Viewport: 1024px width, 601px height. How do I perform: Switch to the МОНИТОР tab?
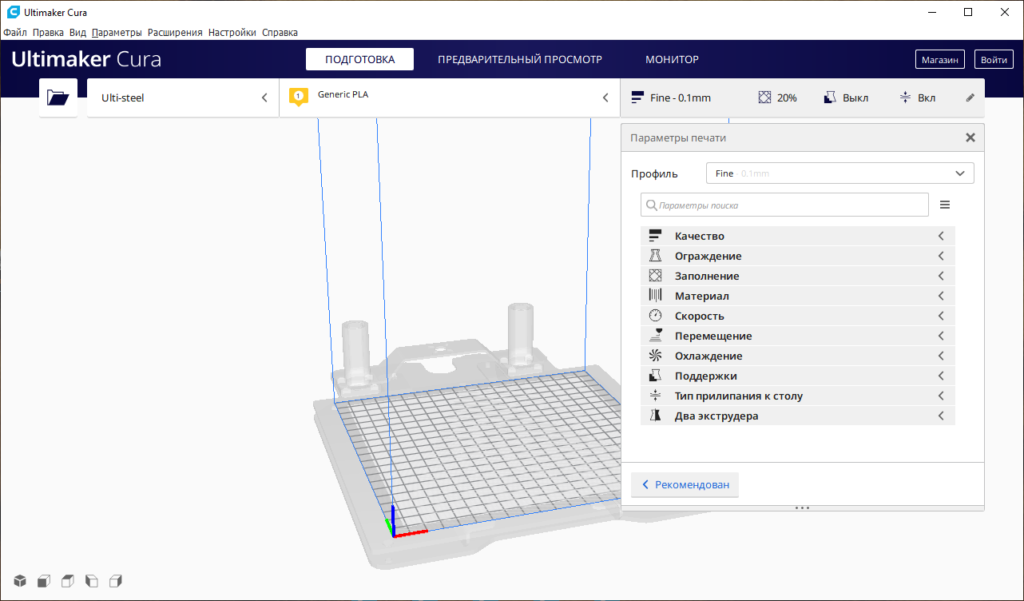tap(672, 60)
